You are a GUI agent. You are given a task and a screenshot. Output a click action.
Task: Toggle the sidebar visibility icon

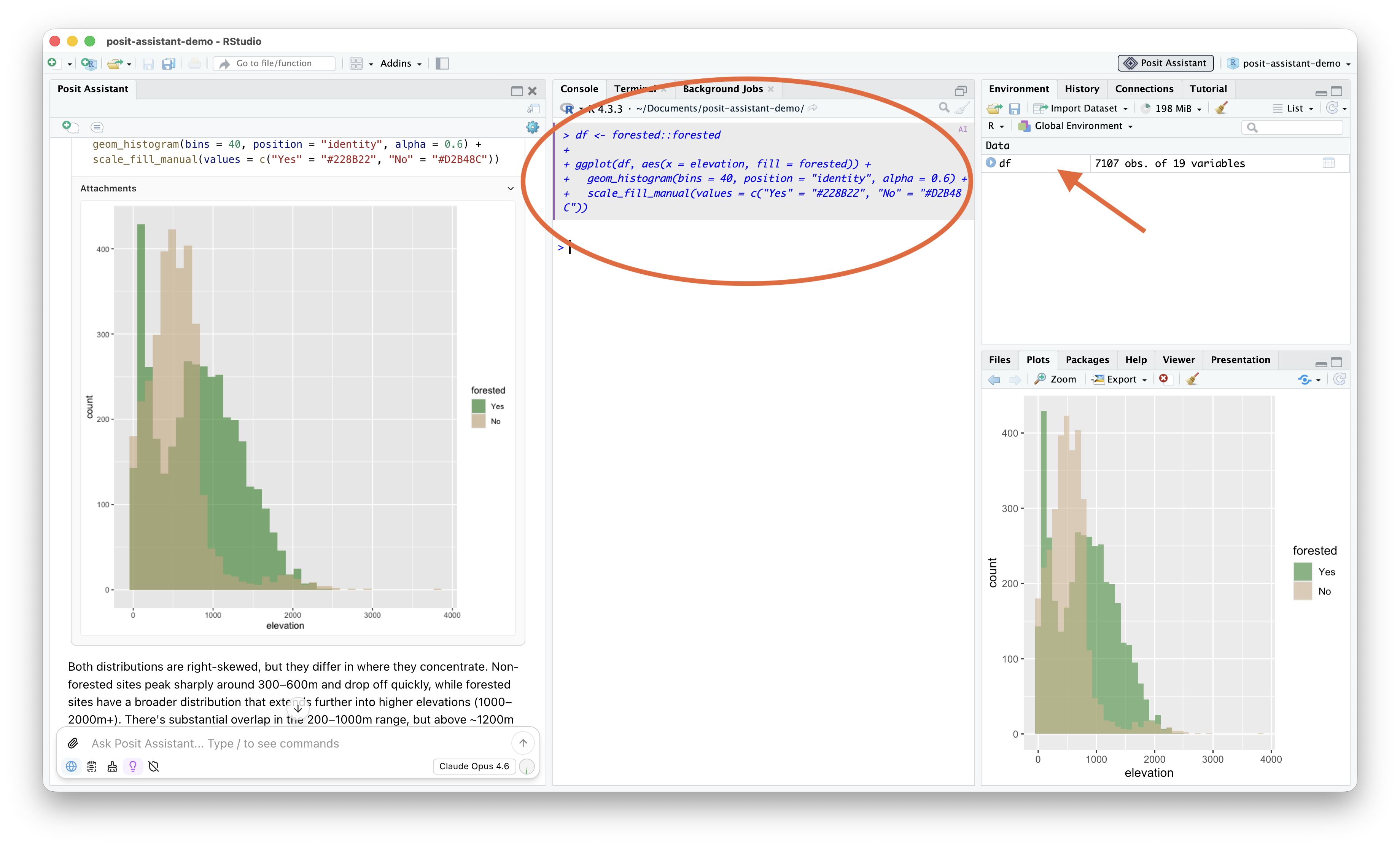pyautogui.click(x=442, y=64)
